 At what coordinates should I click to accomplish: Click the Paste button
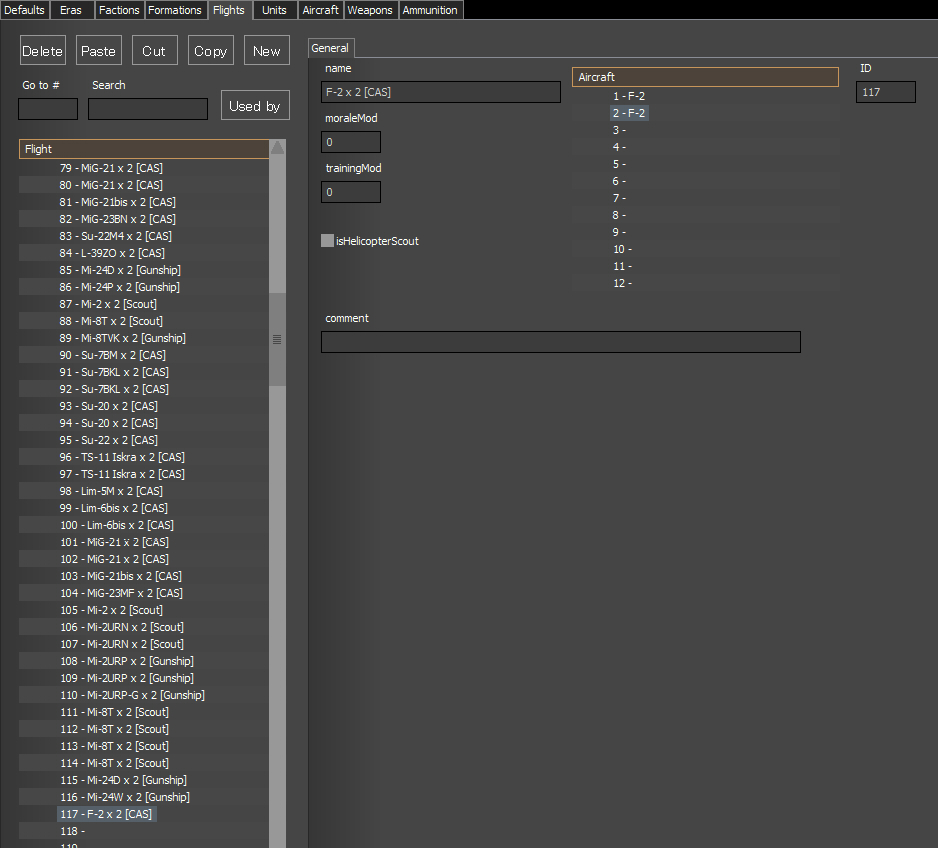99,51
